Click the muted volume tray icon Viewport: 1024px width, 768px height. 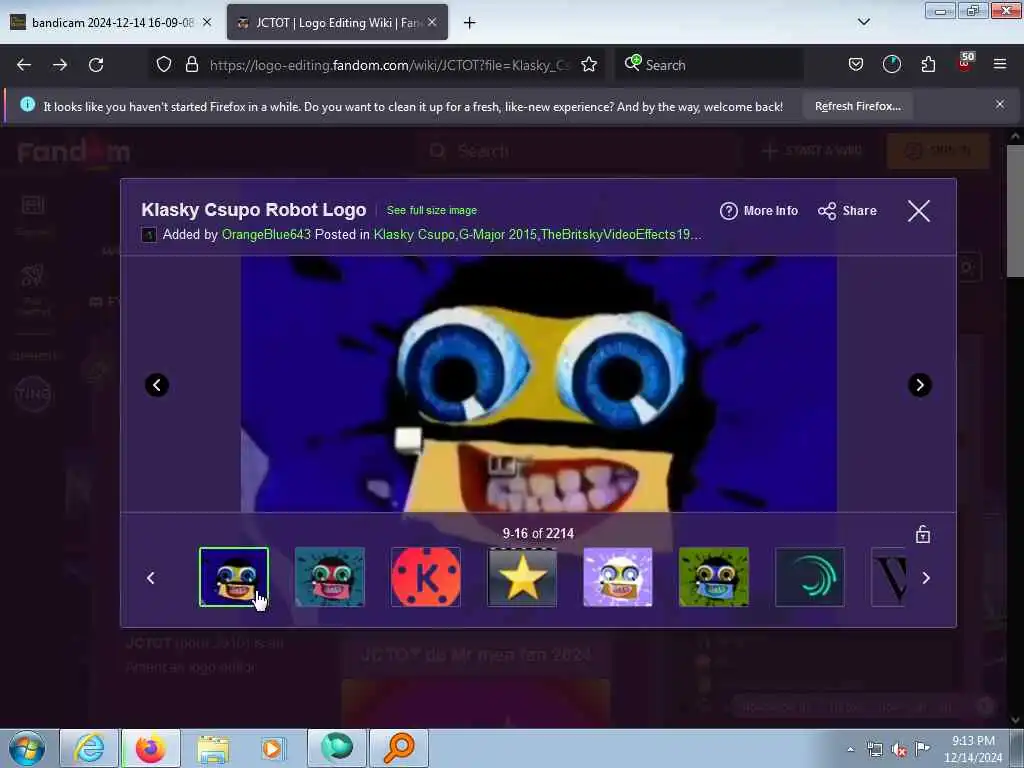point(899,750)
